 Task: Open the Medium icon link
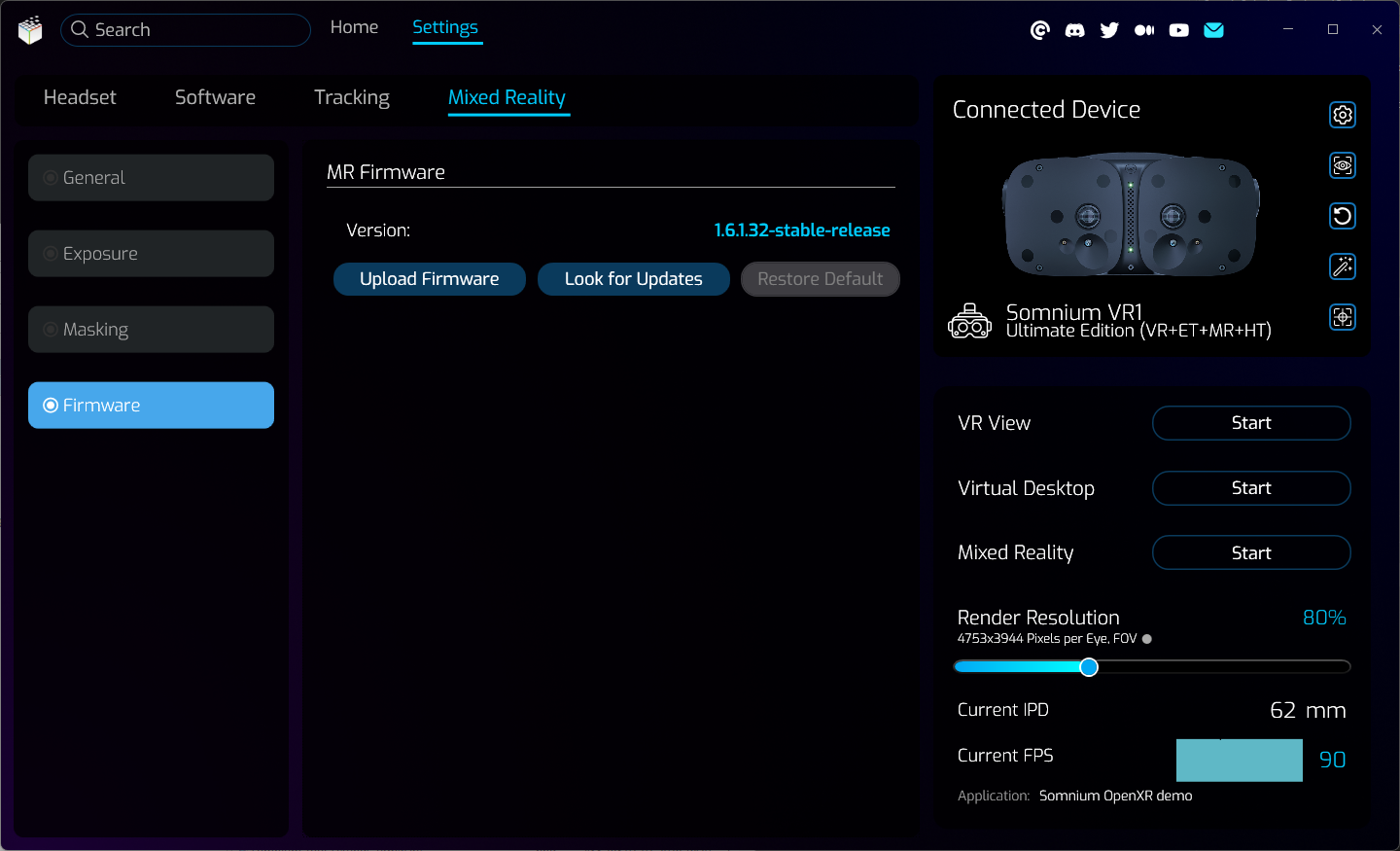(1144, 30)
